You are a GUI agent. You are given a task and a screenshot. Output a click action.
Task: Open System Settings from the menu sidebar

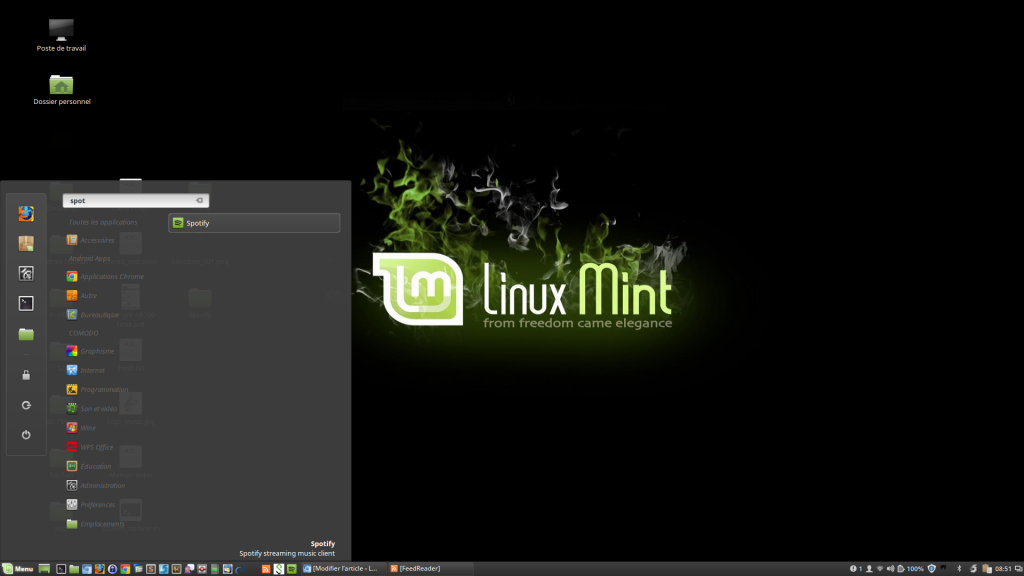click(25, 273)
